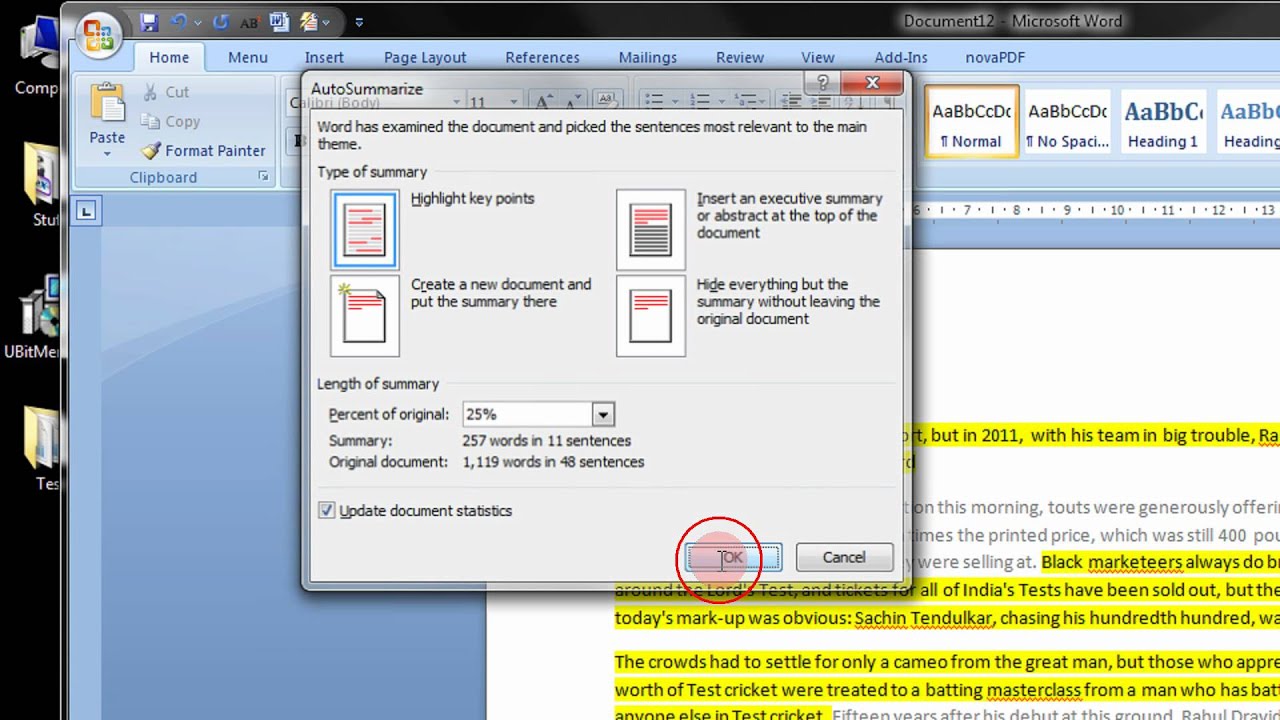
Task: Click the Test folder on desktop
Action: pos(42,449)
